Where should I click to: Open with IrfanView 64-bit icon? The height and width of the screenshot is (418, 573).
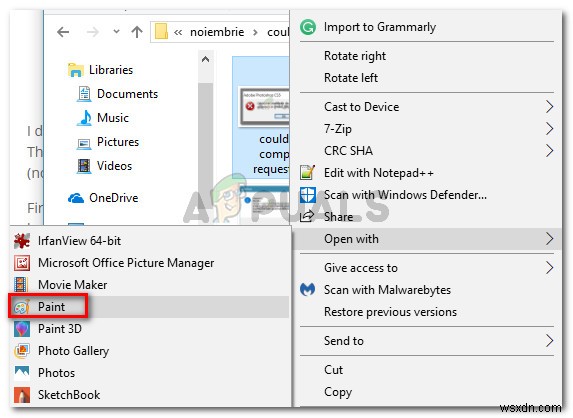(x=22, y=241)
